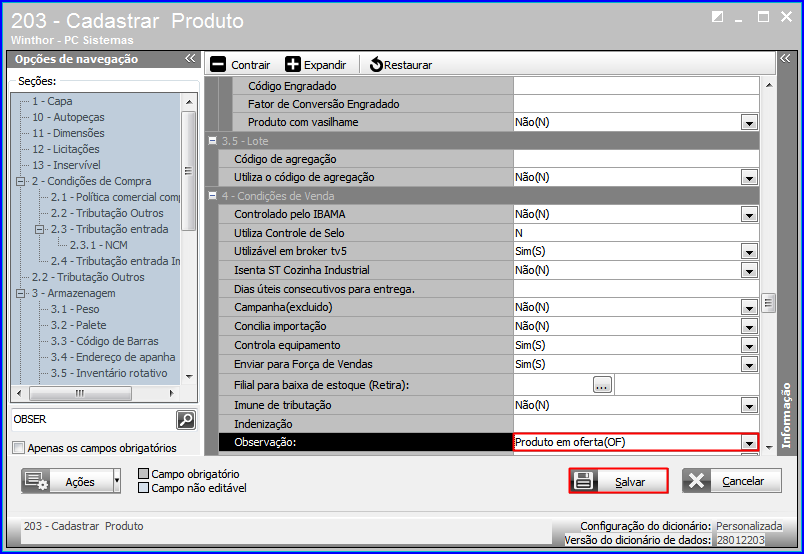Select 3.4 - Endereço de apanha item
The height and width of the screenshot is (554, 804).
113,357
